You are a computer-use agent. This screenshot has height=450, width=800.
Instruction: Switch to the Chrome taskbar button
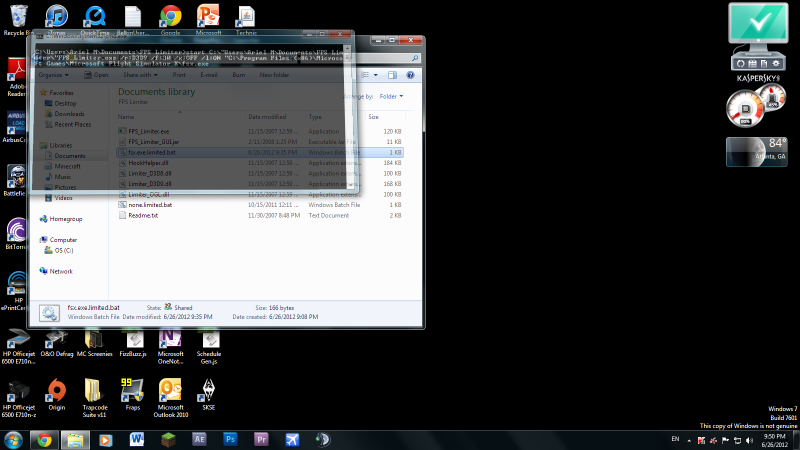coord(44,440)
